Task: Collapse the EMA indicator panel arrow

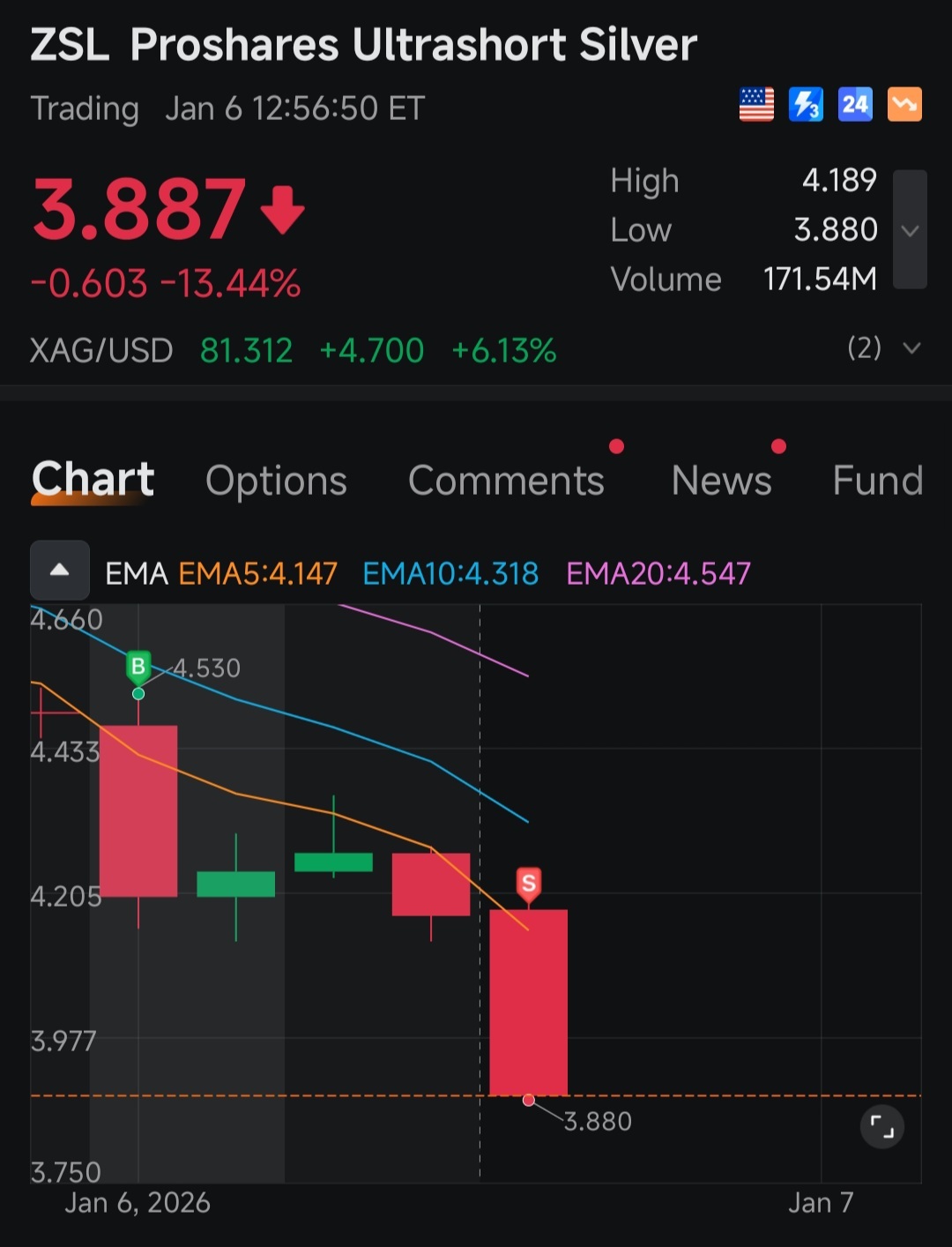Action: coord(60,571)
